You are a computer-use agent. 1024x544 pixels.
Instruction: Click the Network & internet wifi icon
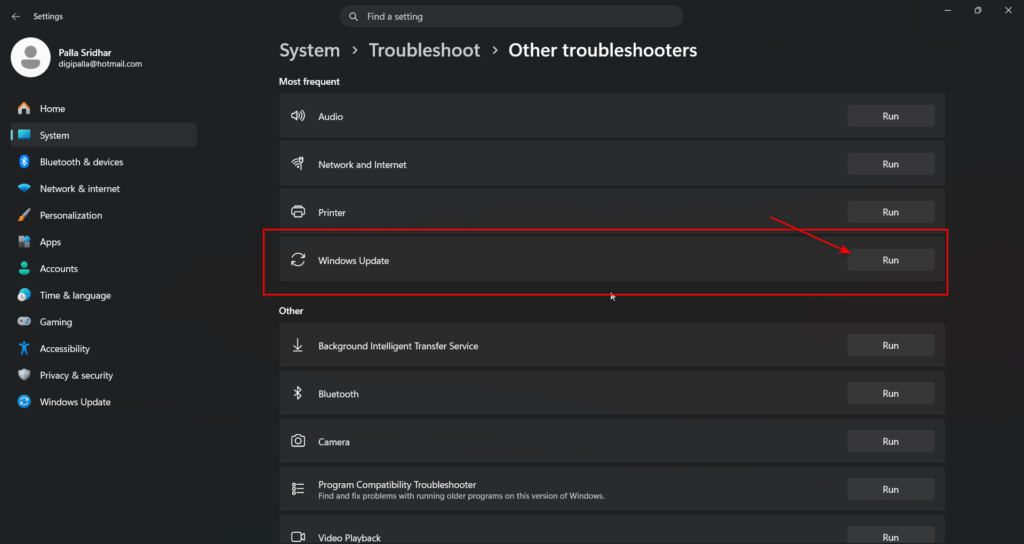(24, 189)
